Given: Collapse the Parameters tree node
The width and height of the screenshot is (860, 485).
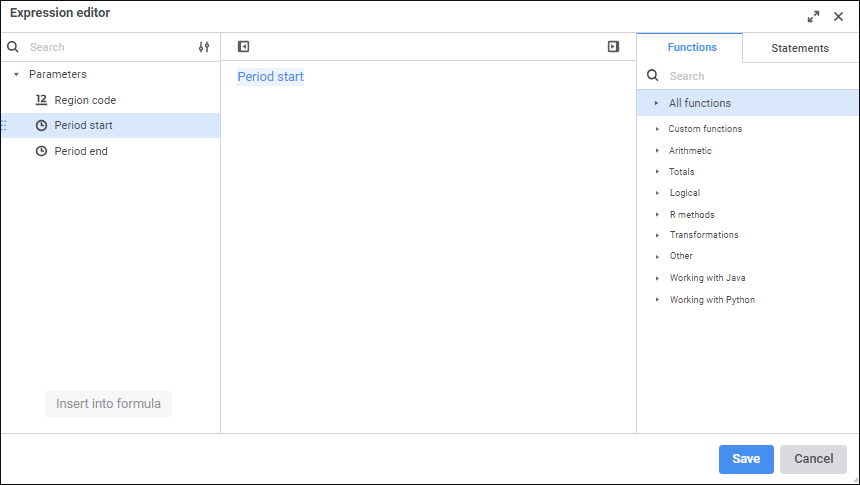Looking at the screenshot, I should pos(16,75).
